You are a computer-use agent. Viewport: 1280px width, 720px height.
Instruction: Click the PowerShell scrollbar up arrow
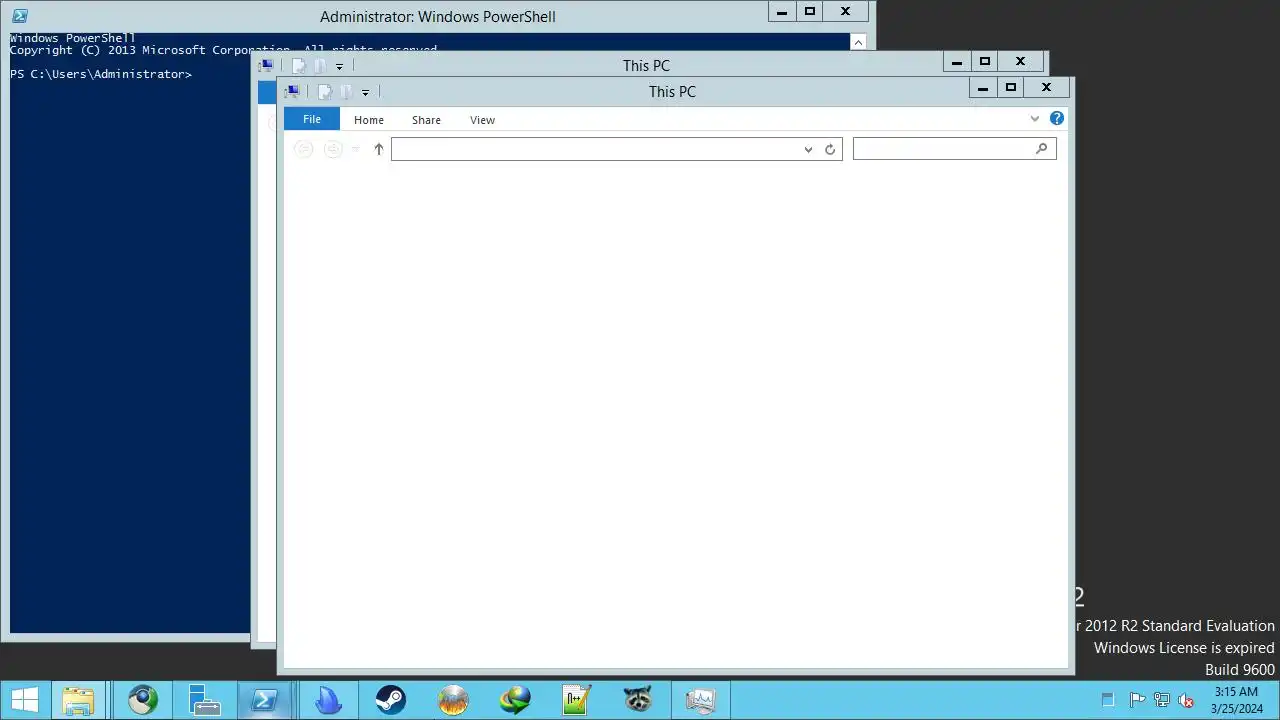[858, 42]
